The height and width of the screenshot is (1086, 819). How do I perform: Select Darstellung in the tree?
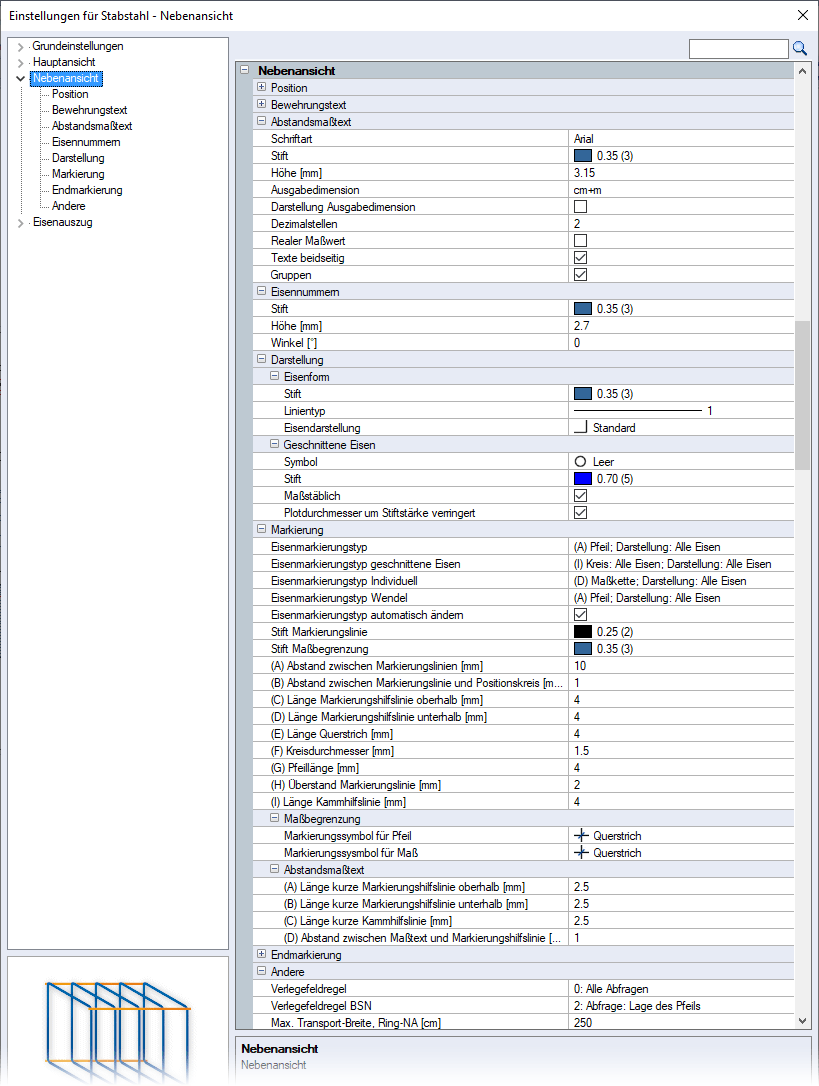tap(78, 158)
